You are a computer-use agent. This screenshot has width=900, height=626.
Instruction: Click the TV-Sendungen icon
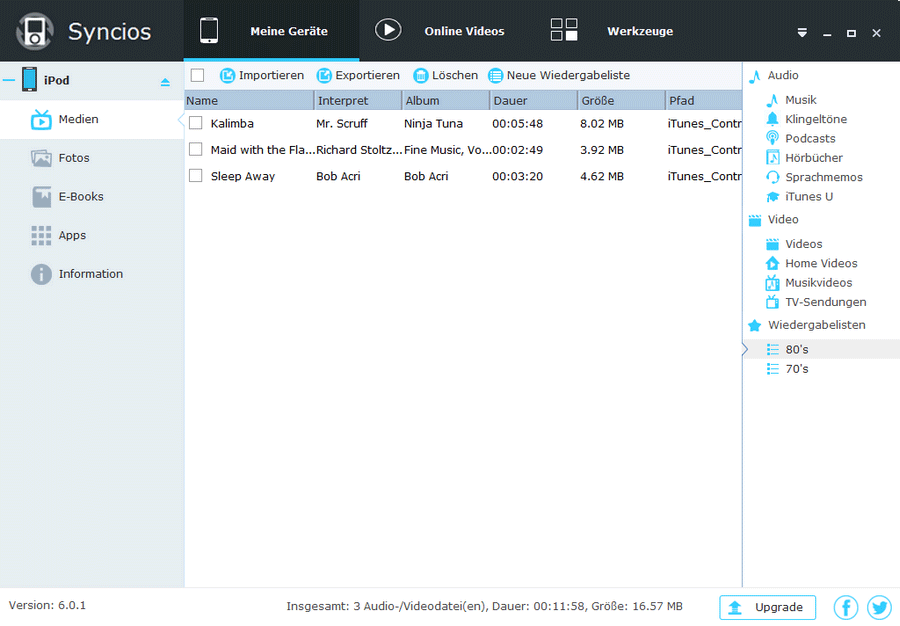[x=773, y=302]
